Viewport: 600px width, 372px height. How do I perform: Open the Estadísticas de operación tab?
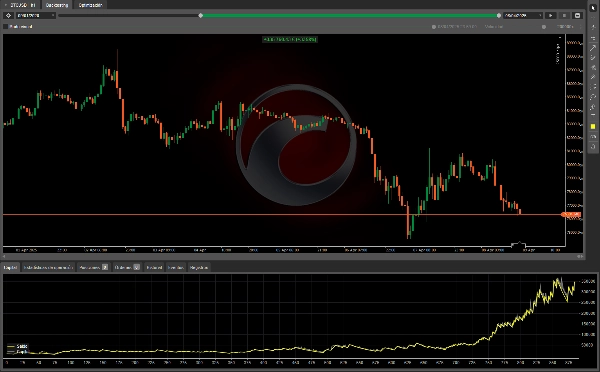click(x=48, y=267)
